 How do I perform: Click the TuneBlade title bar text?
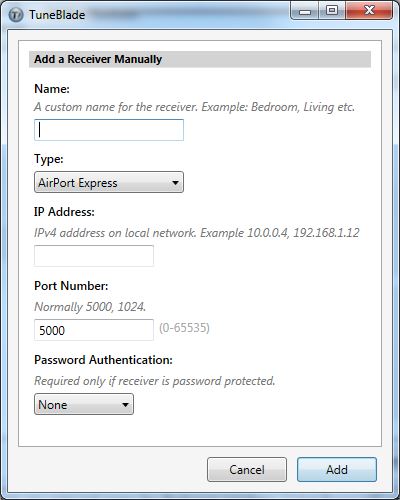coord(57,15)
